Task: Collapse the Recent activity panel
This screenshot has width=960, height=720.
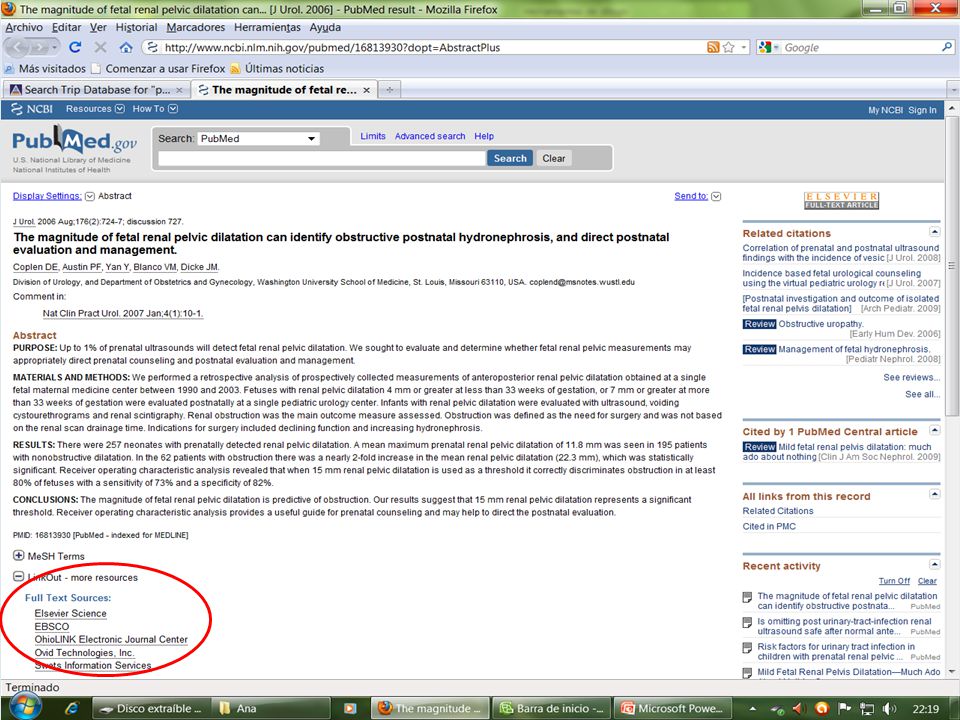Action: (934, 564)
